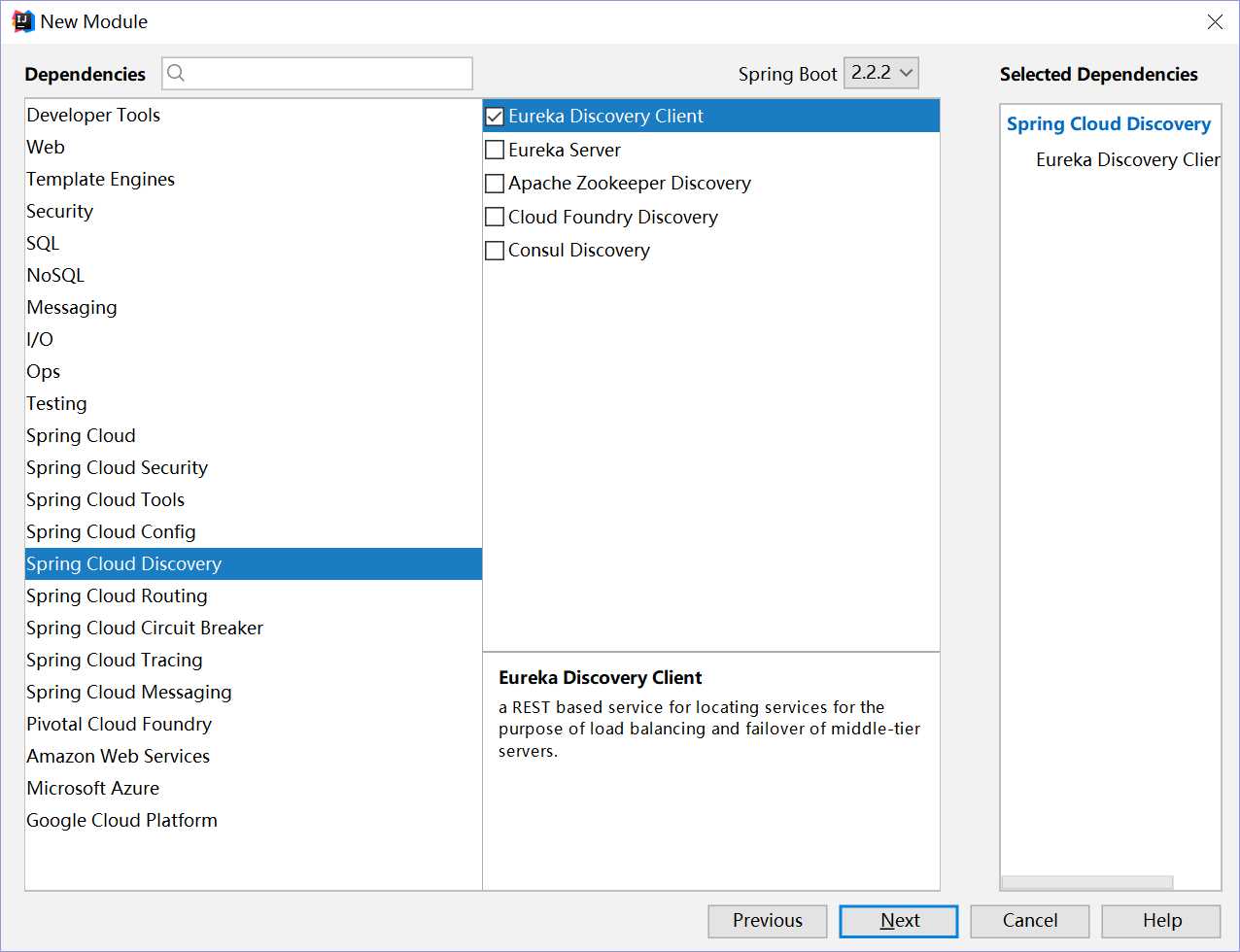Select the Web category
This screenshot has height=952, width=1240.
point(254,147)
